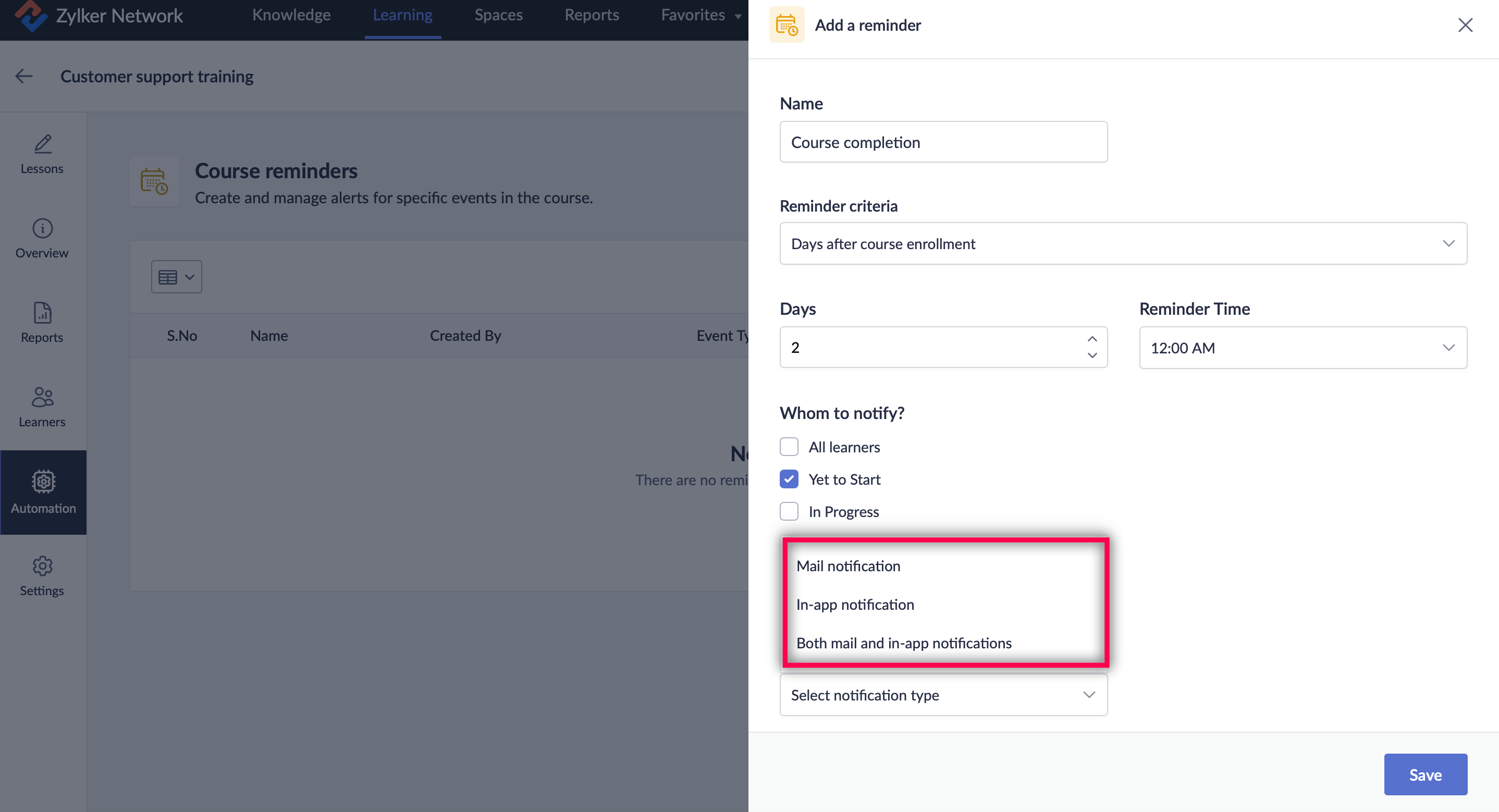Click the Customer support training title
Screen dimensions: 1499x812
[156, 76]
